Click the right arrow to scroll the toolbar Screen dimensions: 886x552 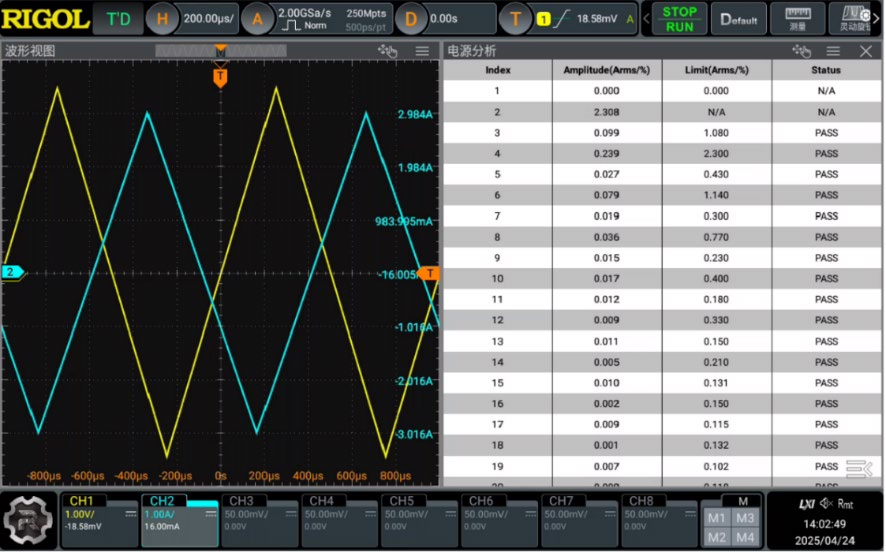[x=876, y=19]
